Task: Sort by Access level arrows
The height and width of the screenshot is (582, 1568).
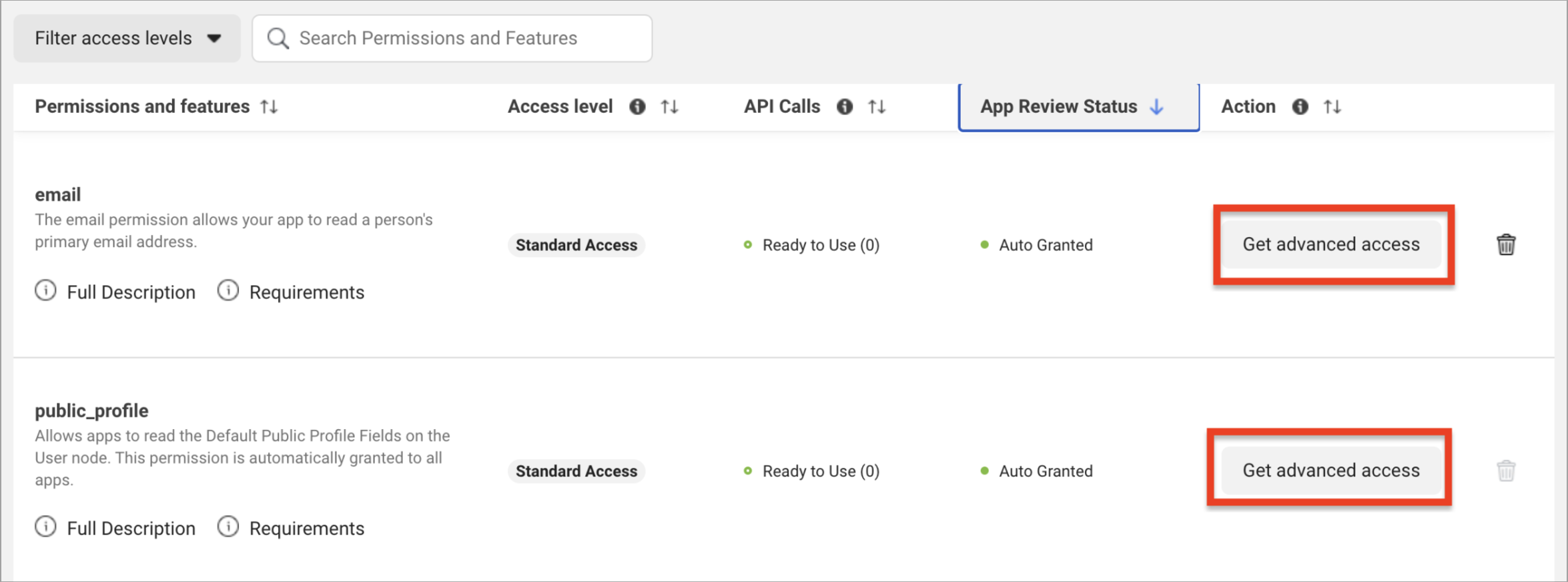Action: [x=669, y=107]
